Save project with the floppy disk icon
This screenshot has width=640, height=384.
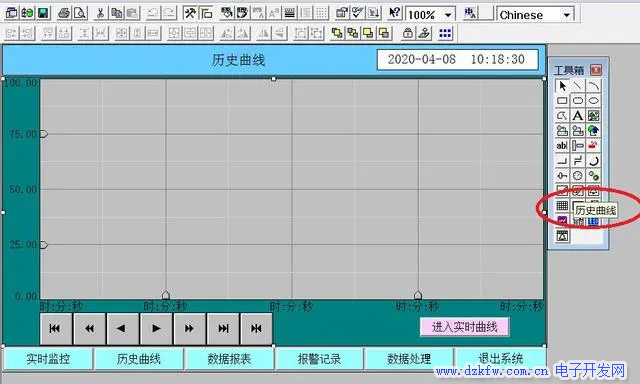[x=43, y=13]
